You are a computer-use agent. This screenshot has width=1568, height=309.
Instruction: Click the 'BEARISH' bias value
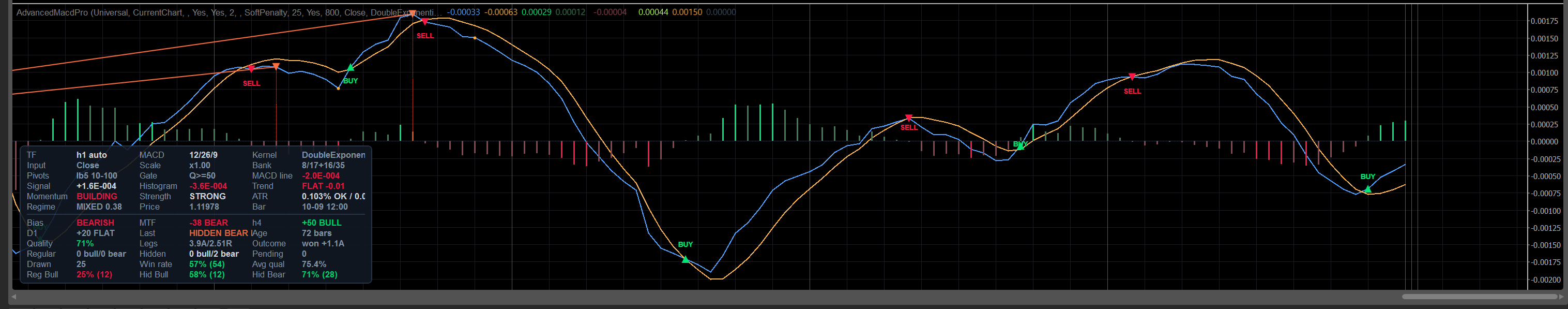pos(96,223)
